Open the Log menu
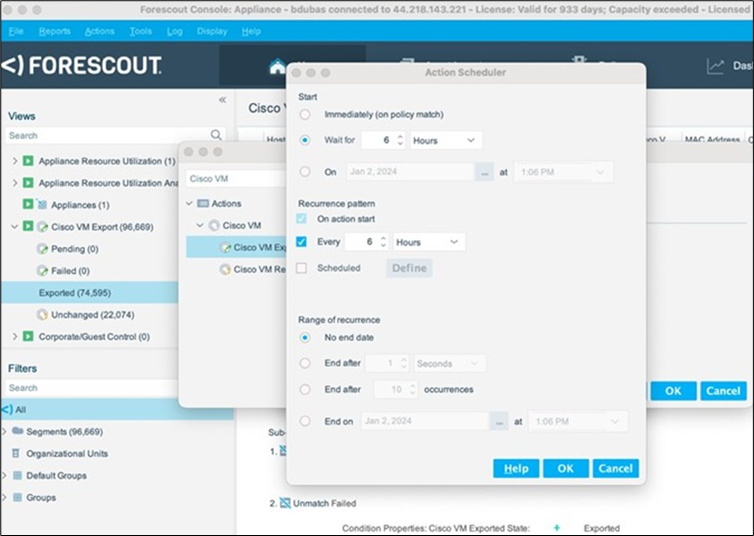 point(175,31)
